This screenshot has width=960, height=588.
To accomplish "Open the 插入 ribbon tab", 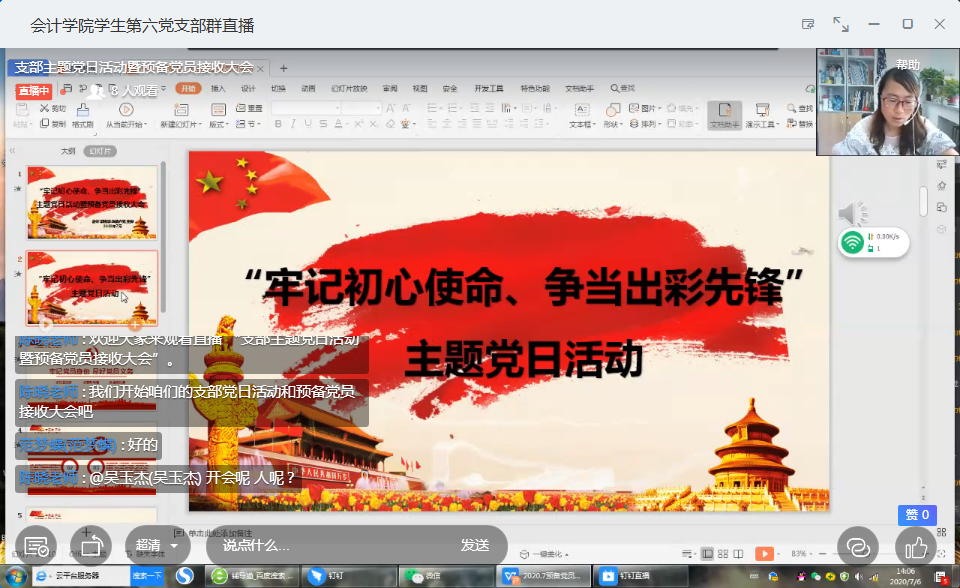I will (x=218, y=88).
